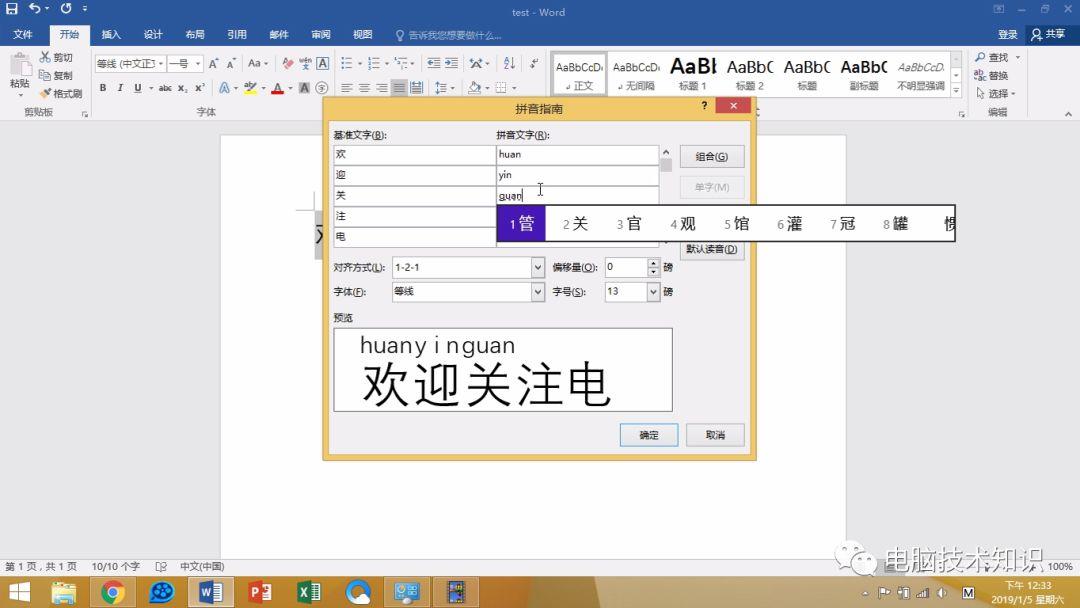Toggle strikethrough abc formatting
This screenshot has height=608, width=1080.
[x=165, y=87]
